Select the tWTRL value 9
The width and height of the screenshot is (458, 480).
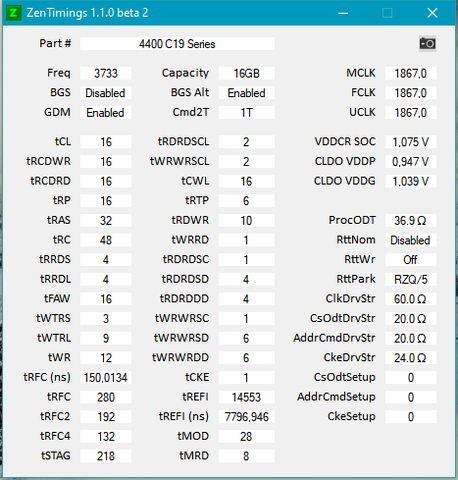[106, 338]
